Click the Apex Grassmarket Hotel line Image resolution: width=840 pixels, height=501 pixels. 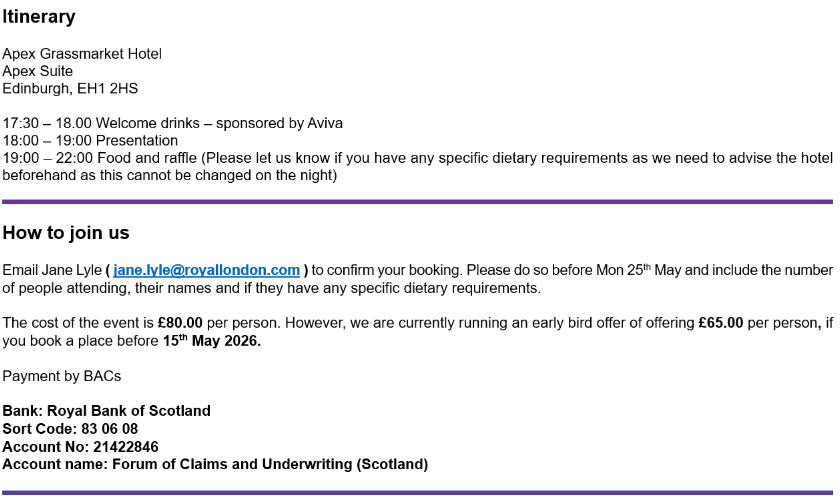point(82,54)
